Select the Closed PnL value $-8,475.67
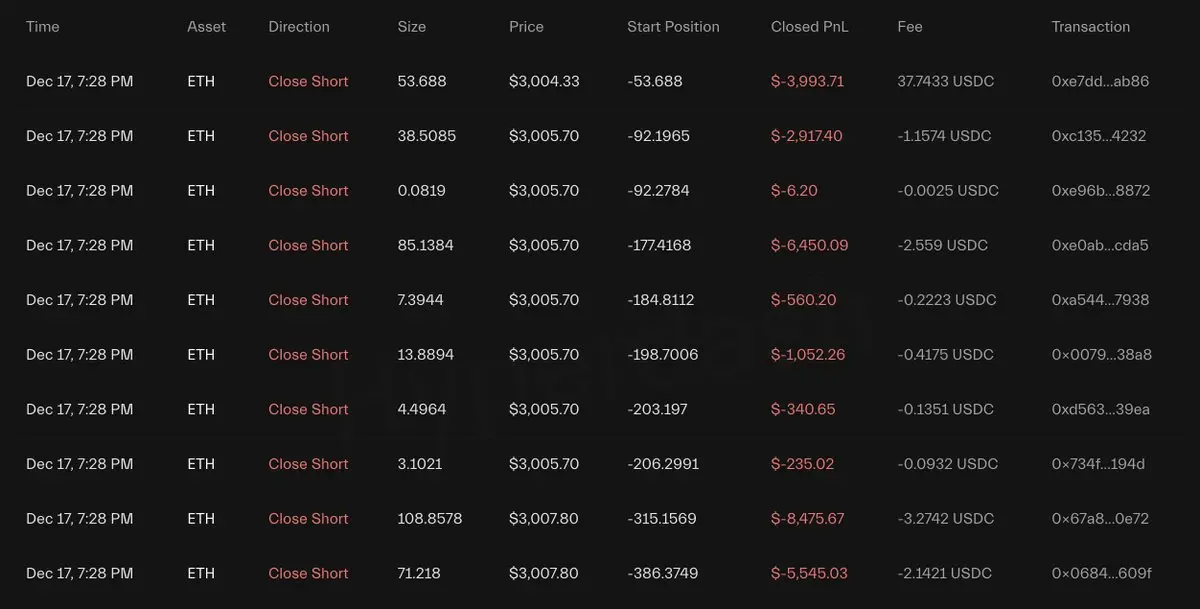Screen dimensions: 1200x609 click(x=808, y=518)
